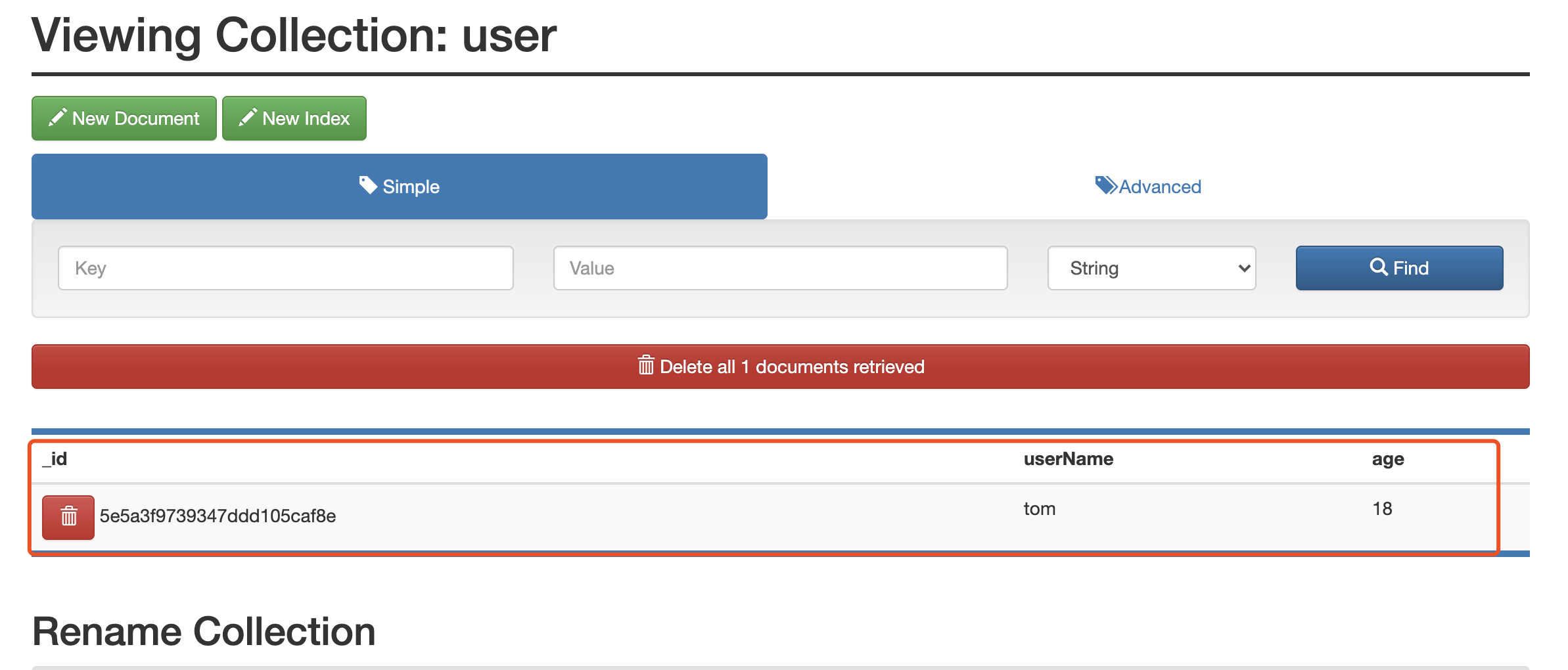
Task: Sort by the userName column header
Action: click(1068, 459)
